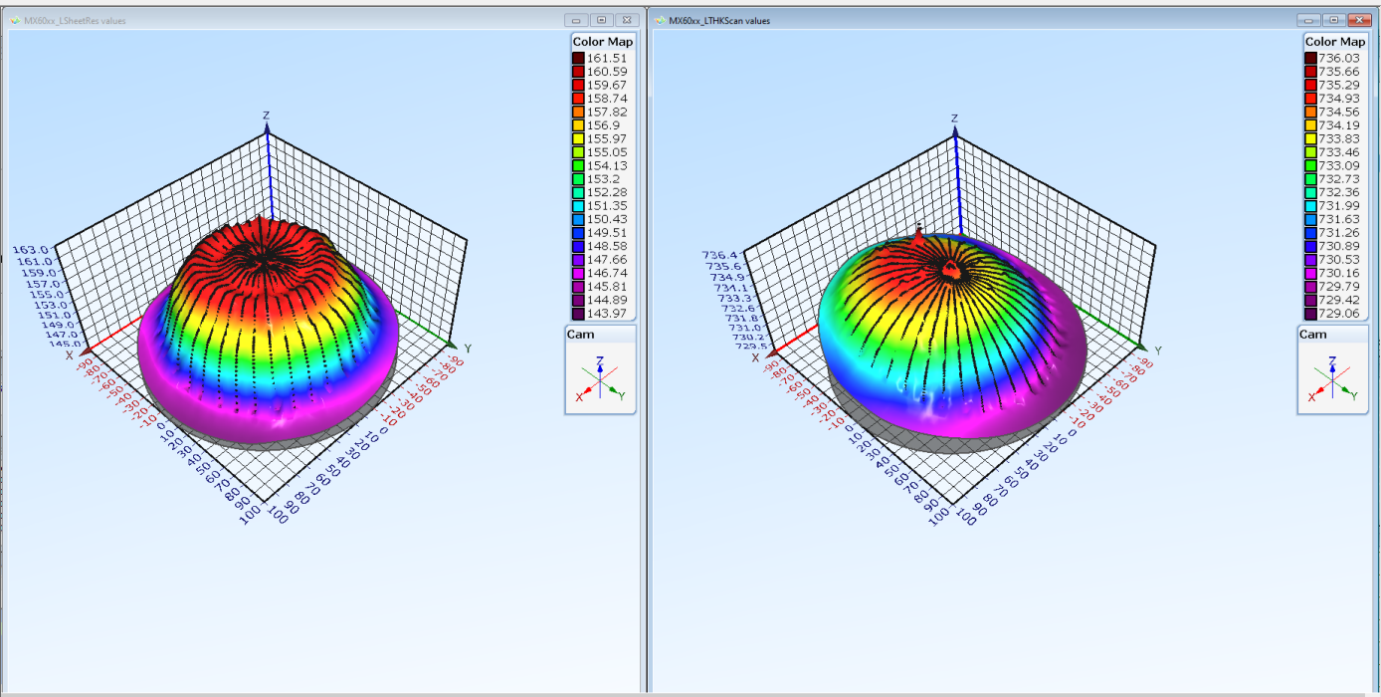Pick the 733.09 green color swatch
The image size is (1381, 697).
[1310, 165]
